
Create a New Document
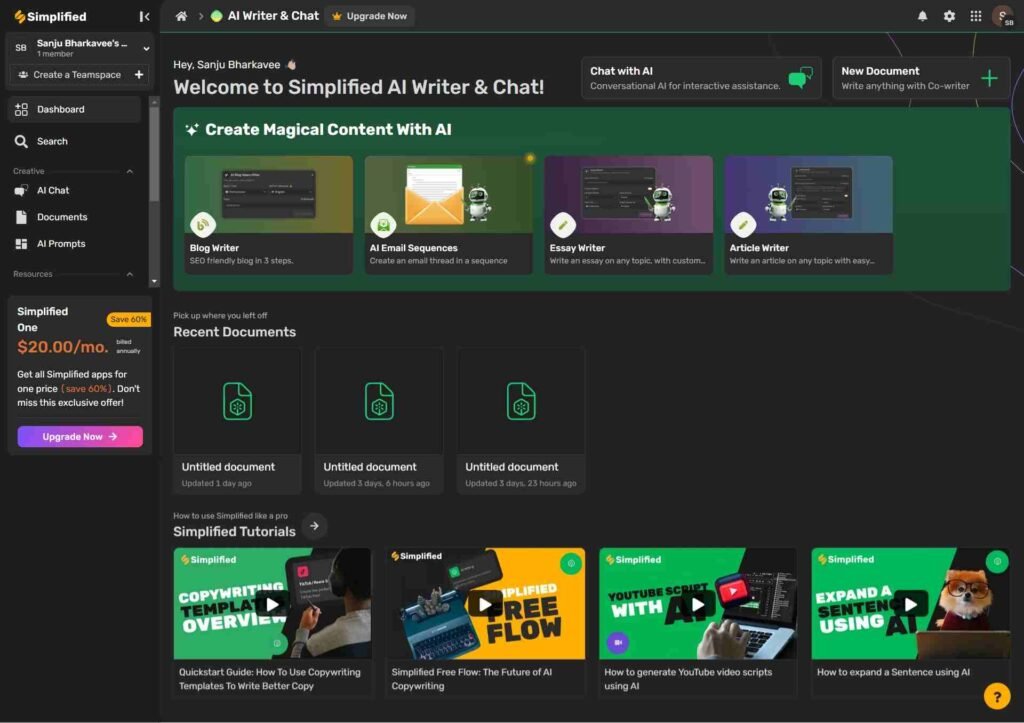(921, 78)
